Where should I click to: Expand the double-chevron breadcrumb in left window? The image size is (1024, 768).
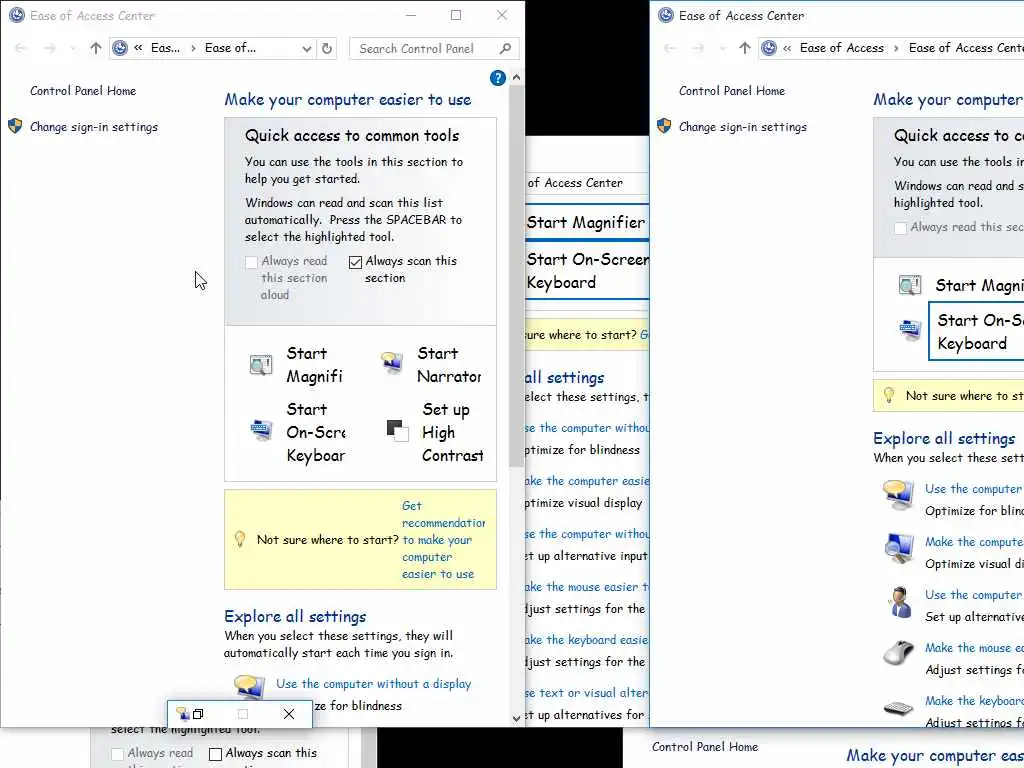click(x=138, y=48)
